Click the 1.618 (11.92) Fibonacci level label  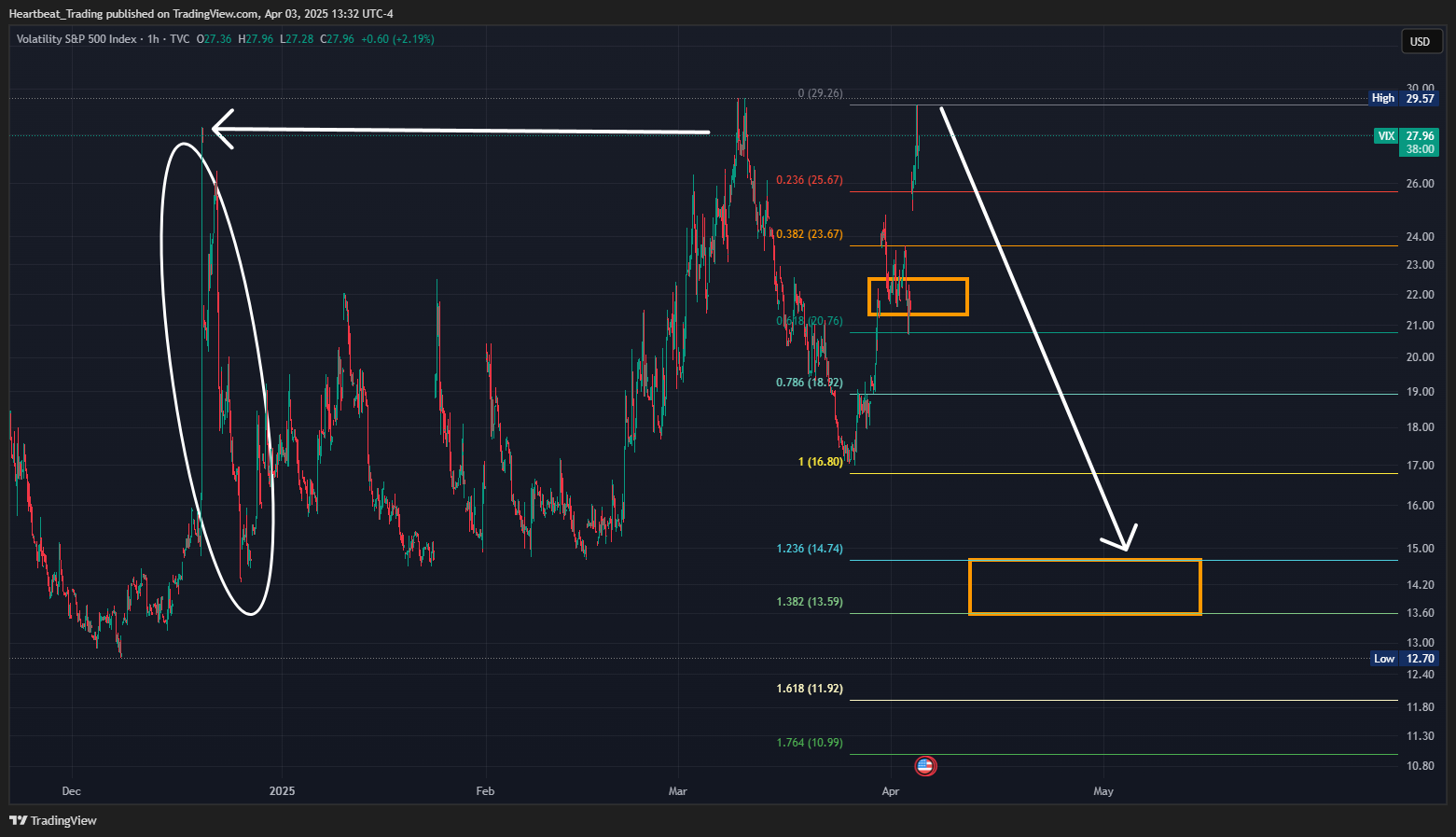(810, 689)
